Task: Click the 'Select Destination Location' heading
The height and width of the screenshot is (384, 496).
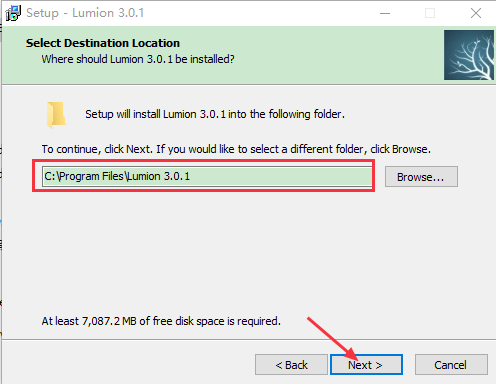Action: (x=103, y=43)
